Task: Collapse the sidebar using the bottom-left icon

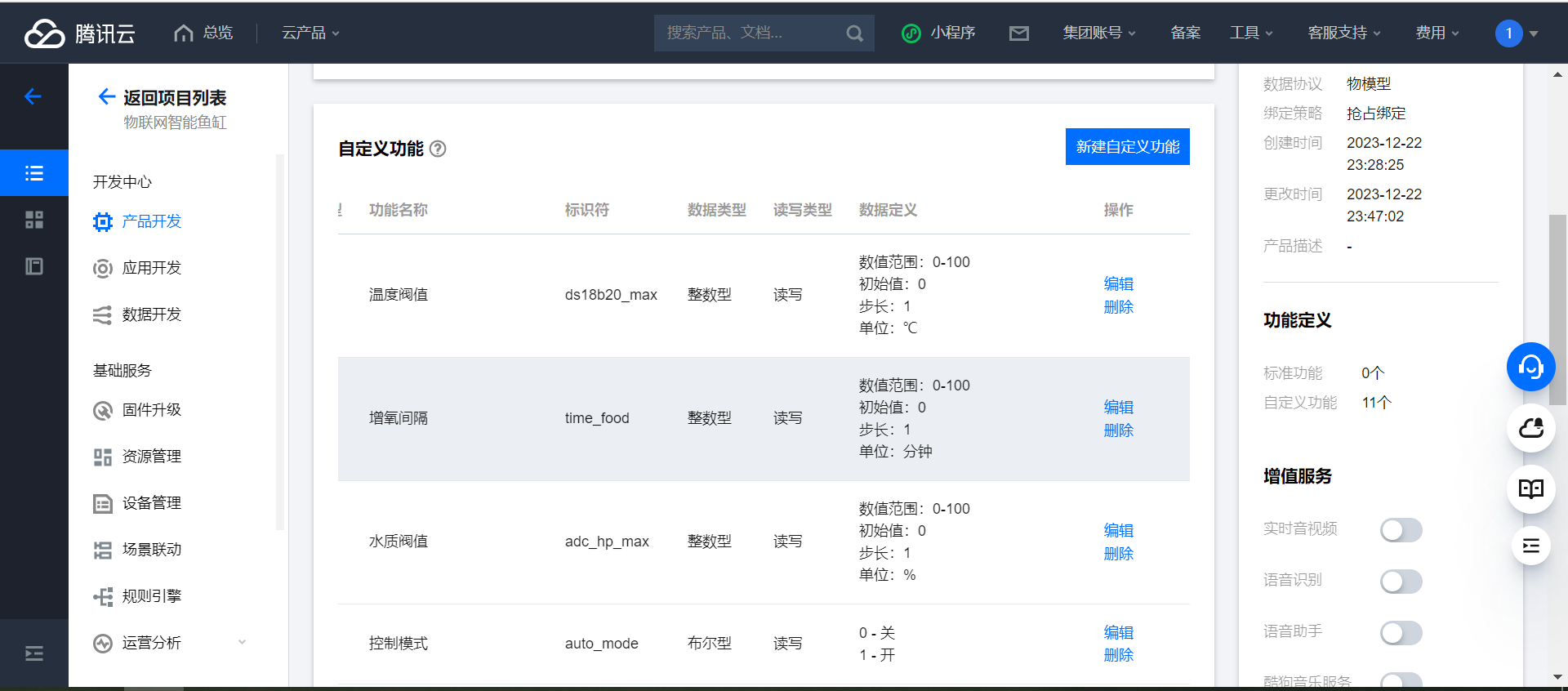Action: point(33,653)
